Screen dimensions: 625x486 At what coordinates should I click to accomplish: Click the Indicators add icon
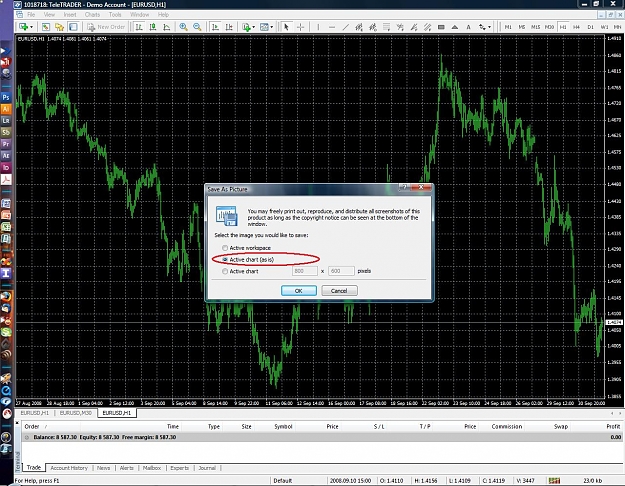click(246, 27)
